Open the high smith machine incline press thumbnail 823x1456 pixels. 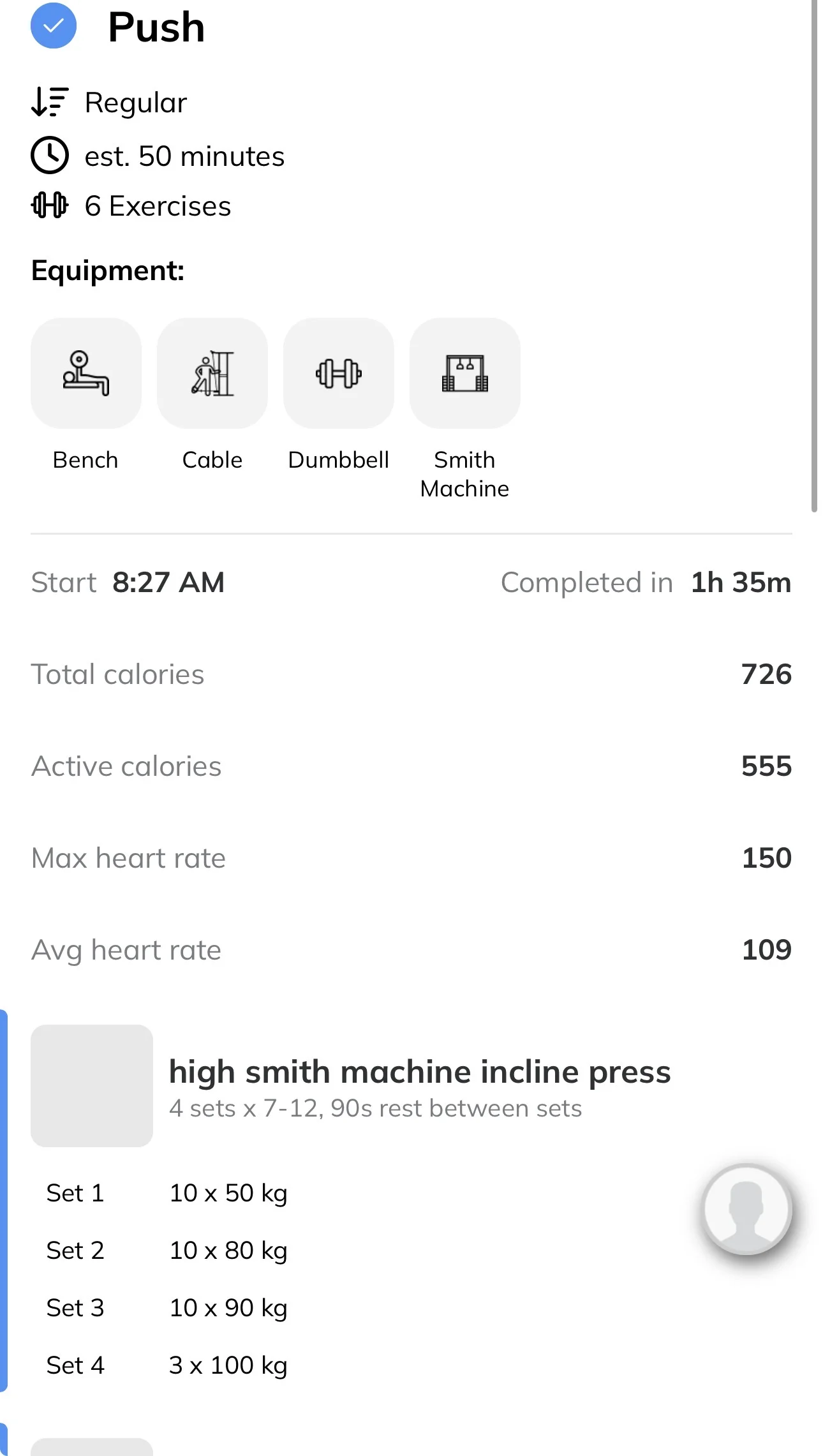[x=92, y=1086]
